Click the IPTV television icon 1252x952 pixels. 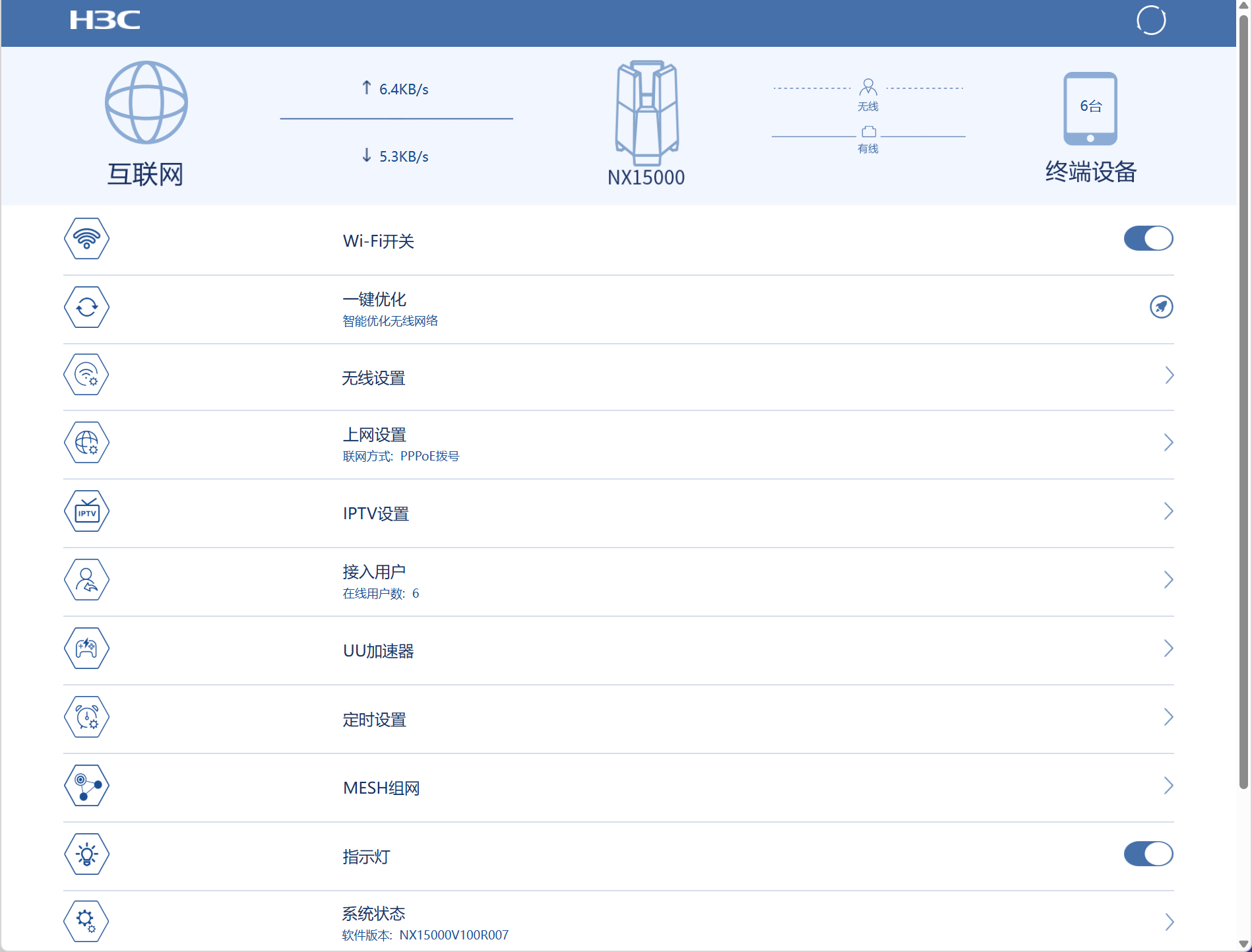coord(86,511)
